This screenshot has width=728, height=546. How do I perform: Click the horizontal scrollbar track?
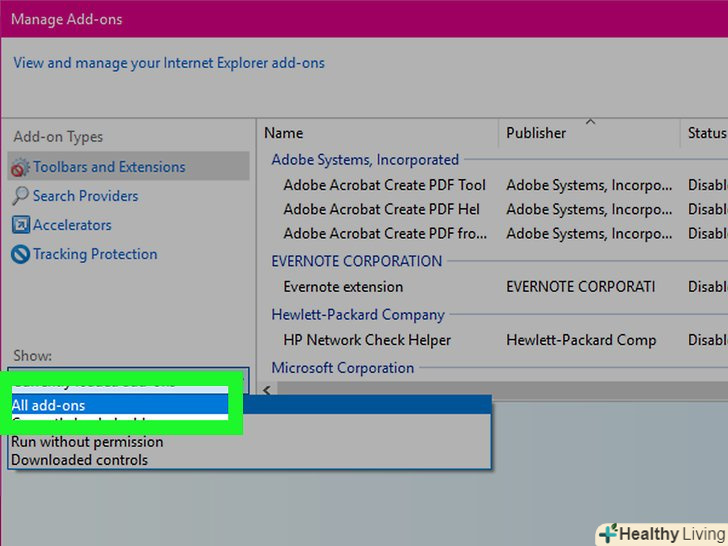click(502, 389)
